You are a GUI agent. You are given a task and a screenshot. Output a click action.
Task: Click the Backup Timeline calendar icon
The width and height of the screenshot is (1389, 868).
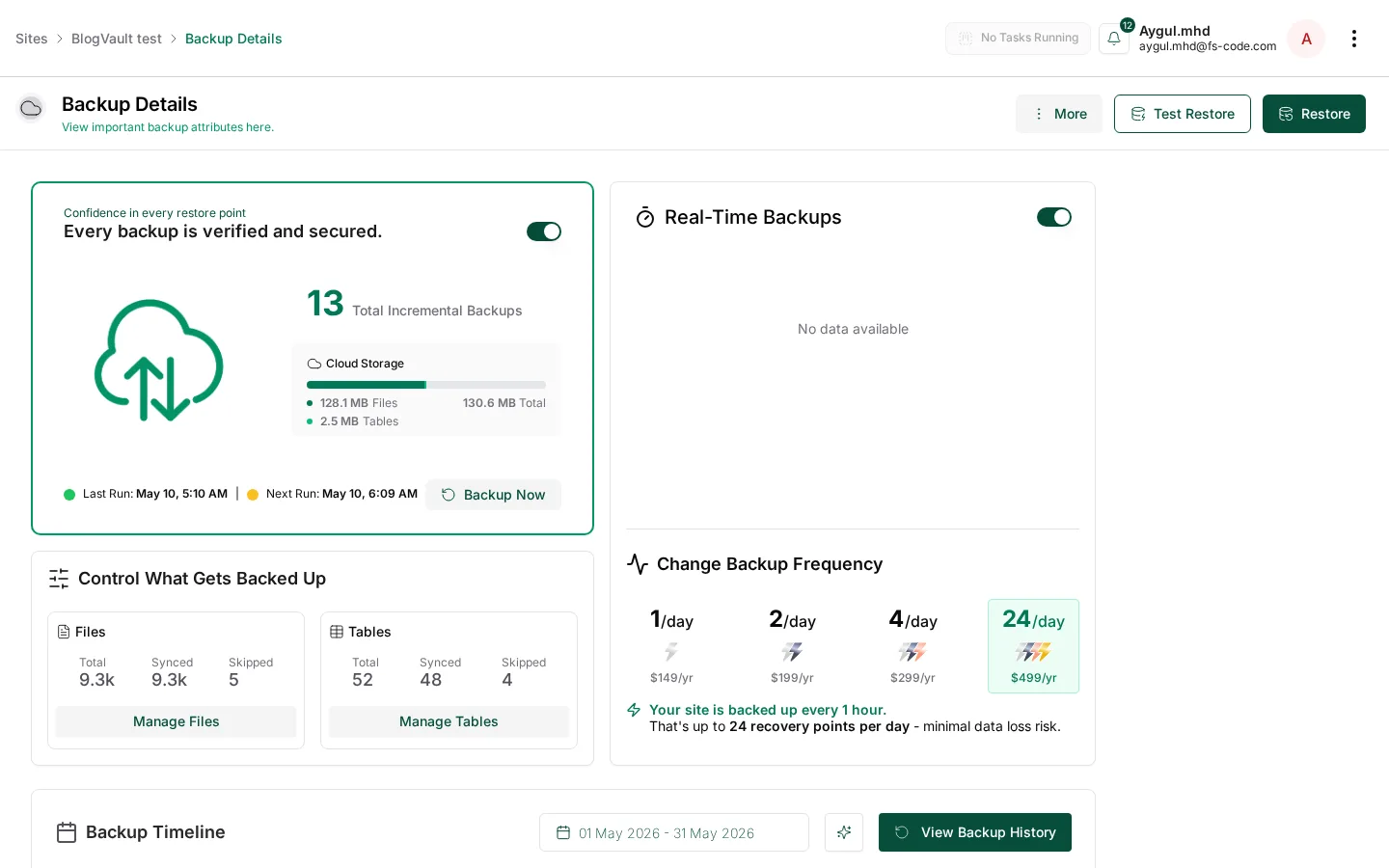click(67, 832)
